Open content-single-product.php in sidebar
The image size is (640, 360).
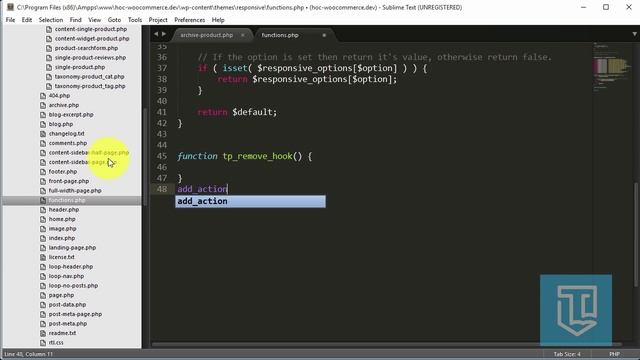91,29
